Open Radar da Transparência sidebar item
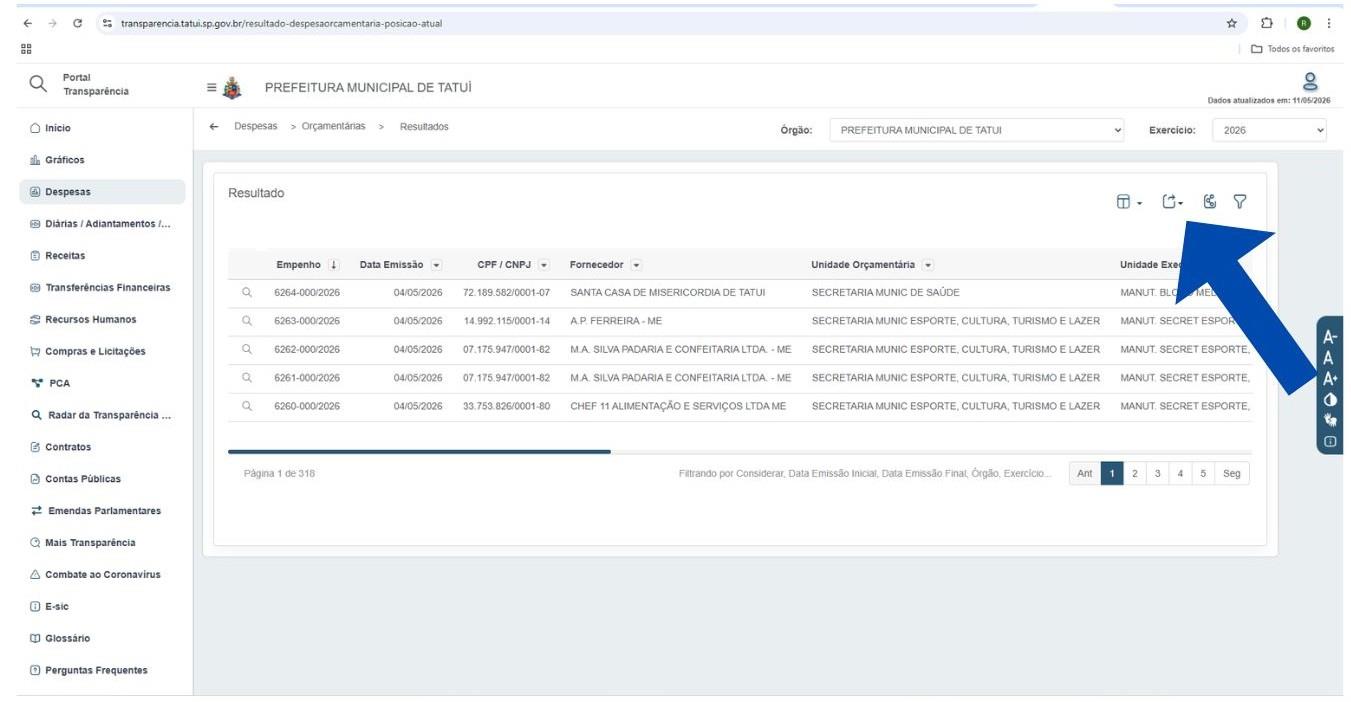Image resolution: width=1351 pixels, height=702 pixels. 101,415
